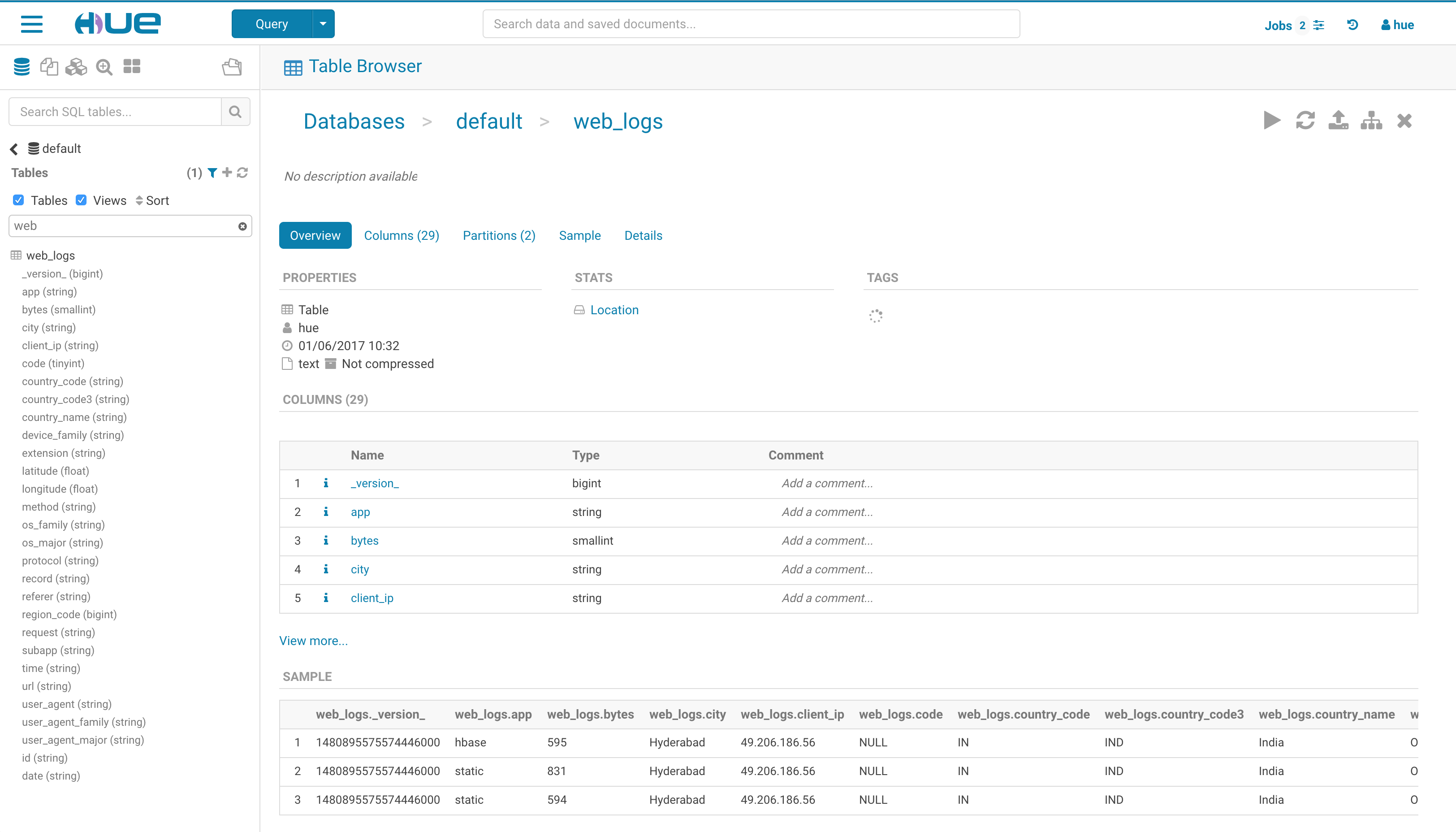Click the query play icon for web_logs
The image size is (1456, 832).
tap(1271, 121)
